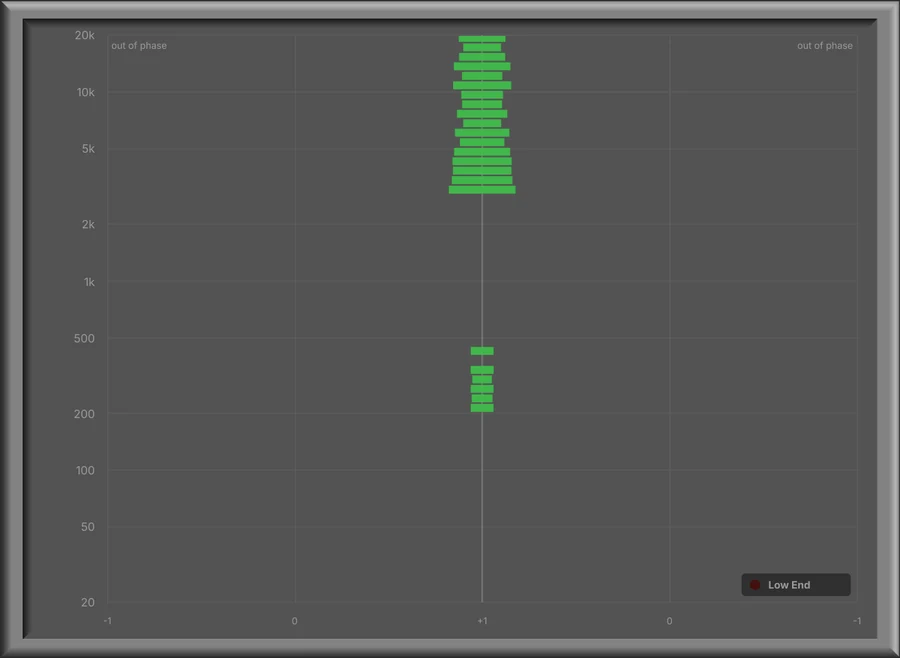Viewport: 900px width, 658px height.
Task: Click the right-side 'out of phase' label
Action: 825,45
